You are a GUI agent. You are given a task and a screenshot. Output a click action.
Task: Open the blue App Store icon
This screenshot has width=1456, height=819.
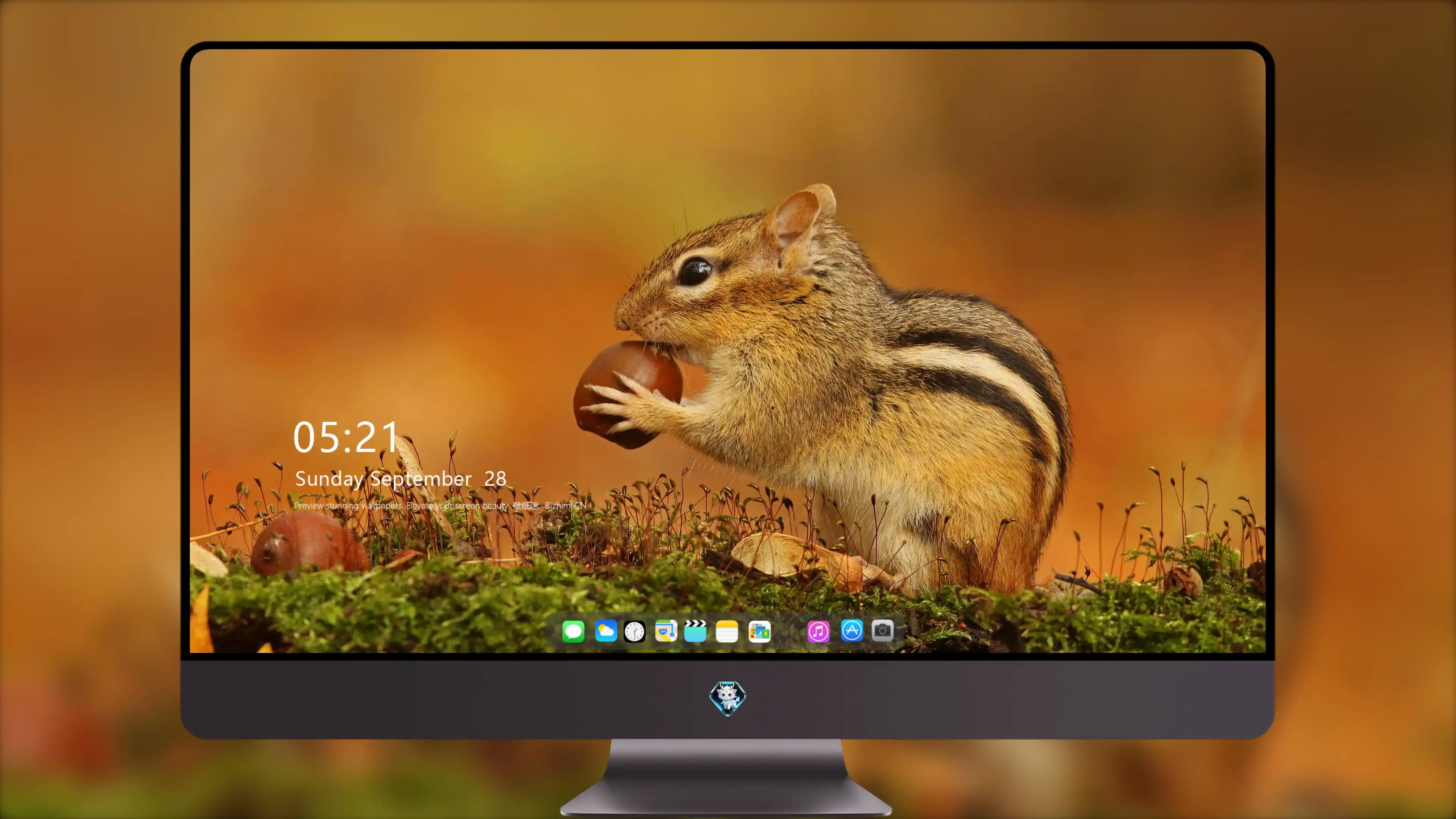[x=852, y=630]
